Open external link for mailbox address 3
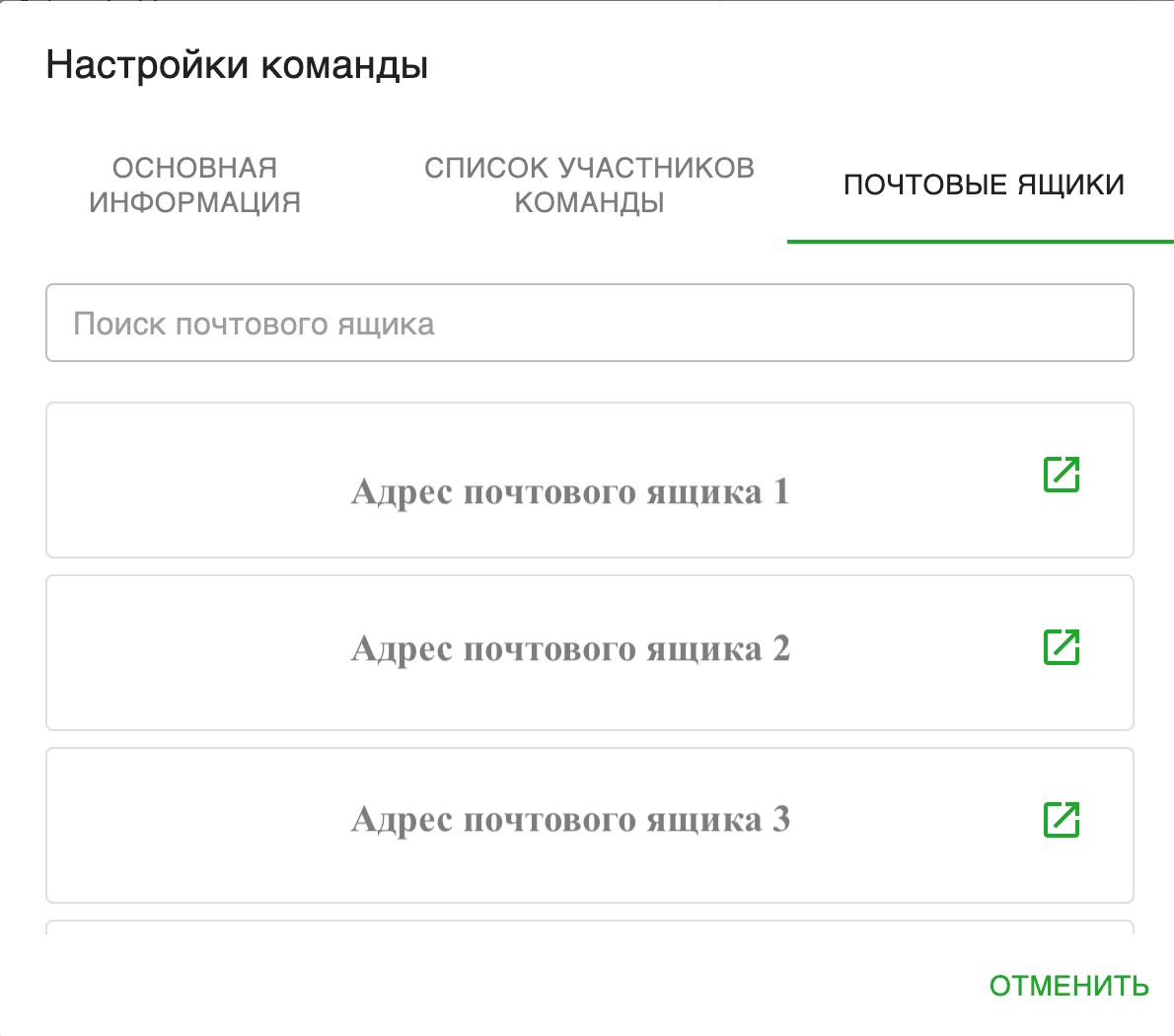The height and width of the screenshot is (1036, 1174). click(1062, 820)
